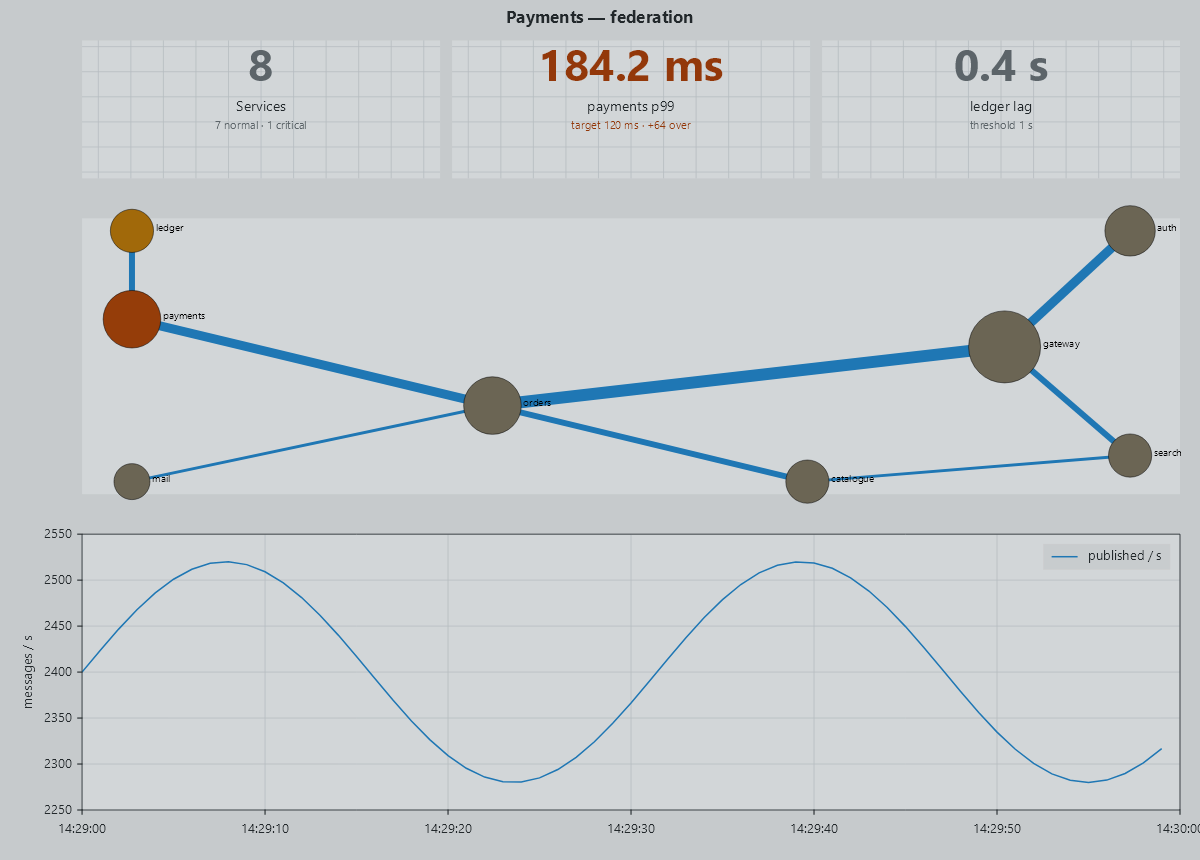The height and width of the screenshot is (860, 1200).
Task: Click the mail service node
Action: 131,481
